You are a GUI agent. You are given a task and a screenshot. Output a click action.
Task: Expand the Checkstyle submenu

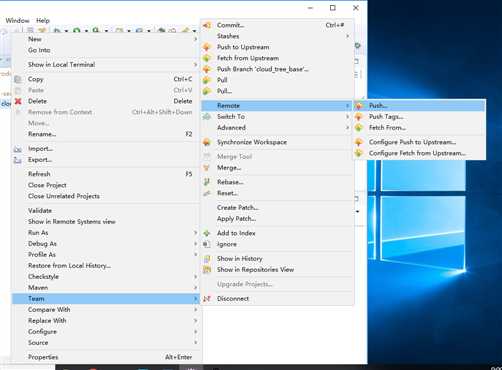[196, 277]
